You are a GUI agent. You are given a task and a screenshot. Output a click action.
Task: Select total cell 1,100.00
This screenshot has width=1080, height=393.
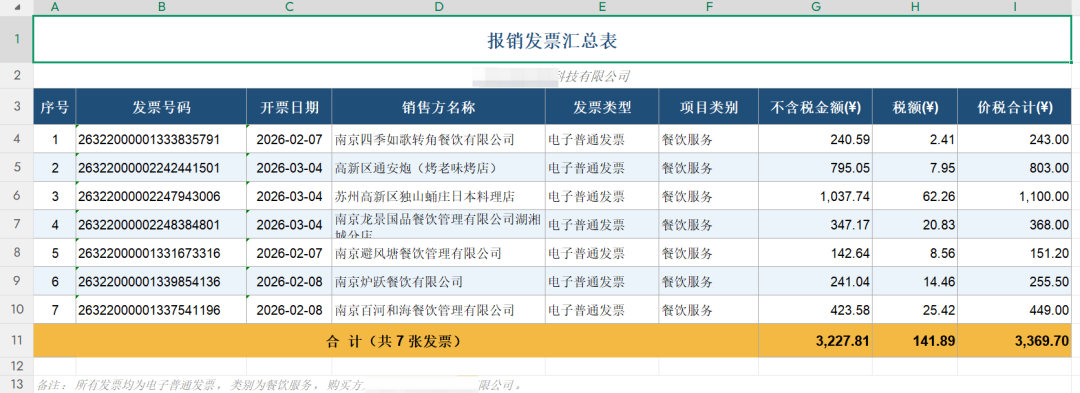tap(1015, 196)
